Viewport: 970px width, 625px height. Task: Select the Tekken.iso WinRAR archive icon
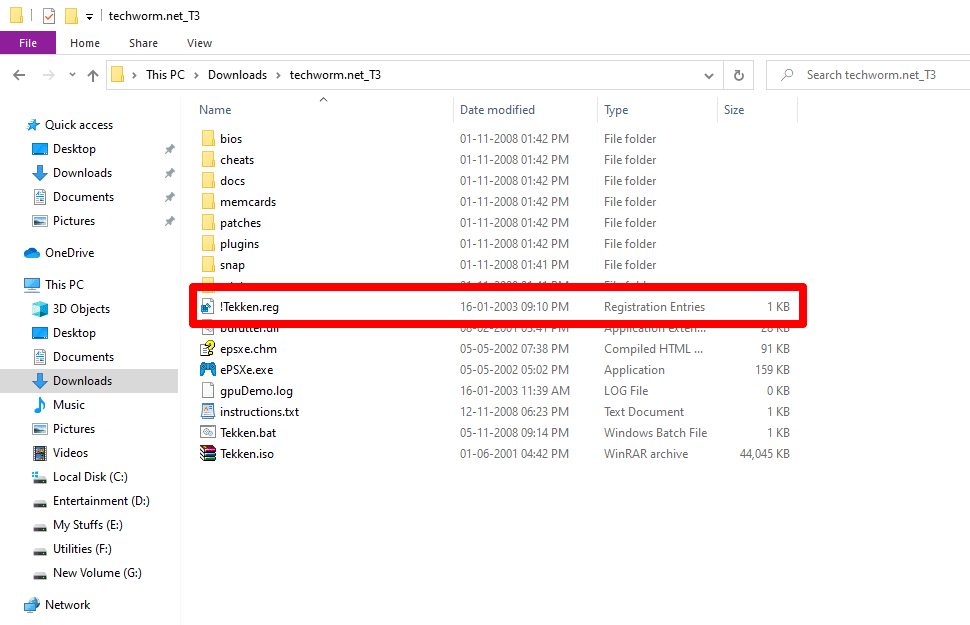tap(208, 454)
